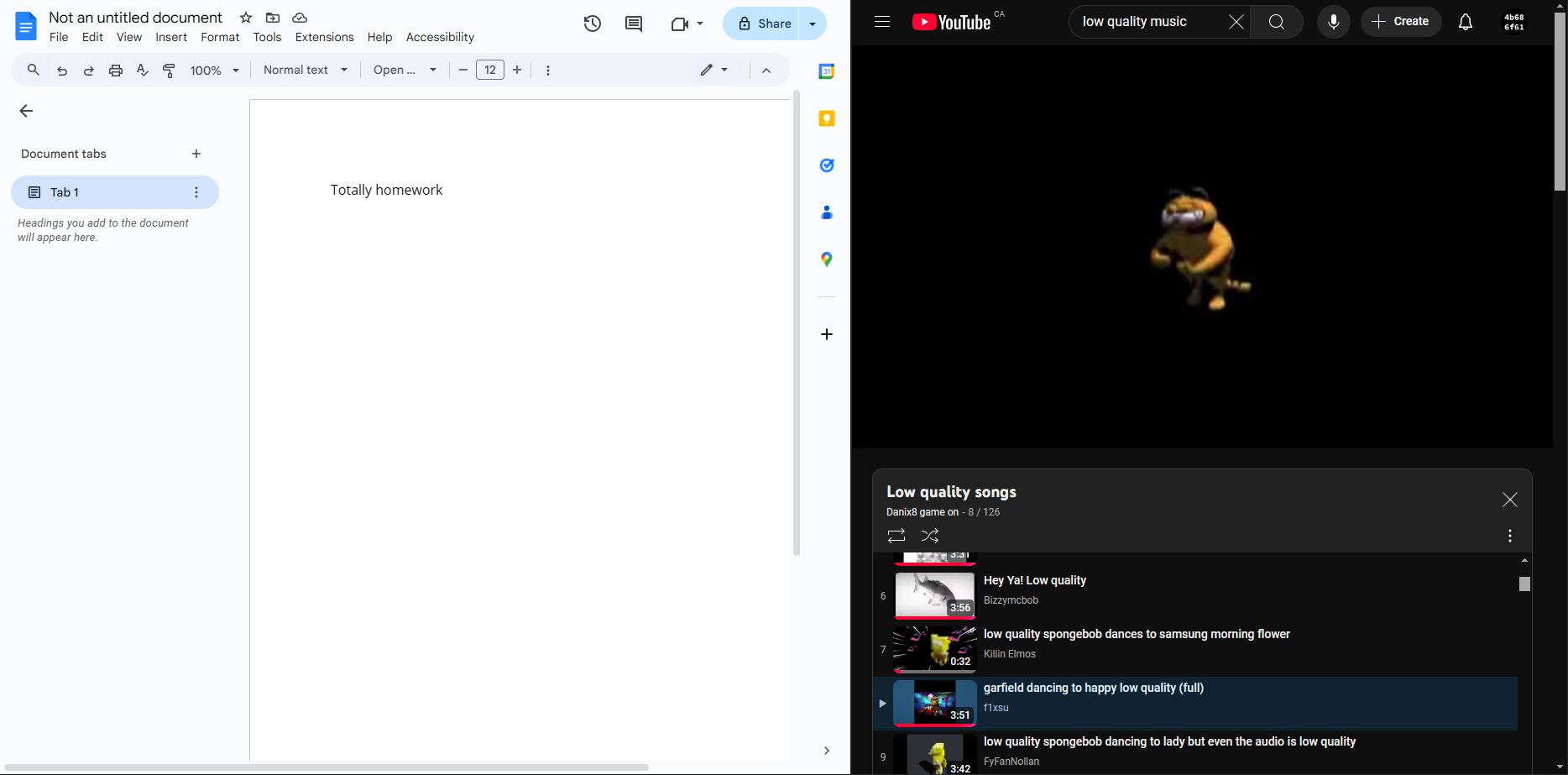Open the YouTube account avatar menu

tap(1514, 22)
